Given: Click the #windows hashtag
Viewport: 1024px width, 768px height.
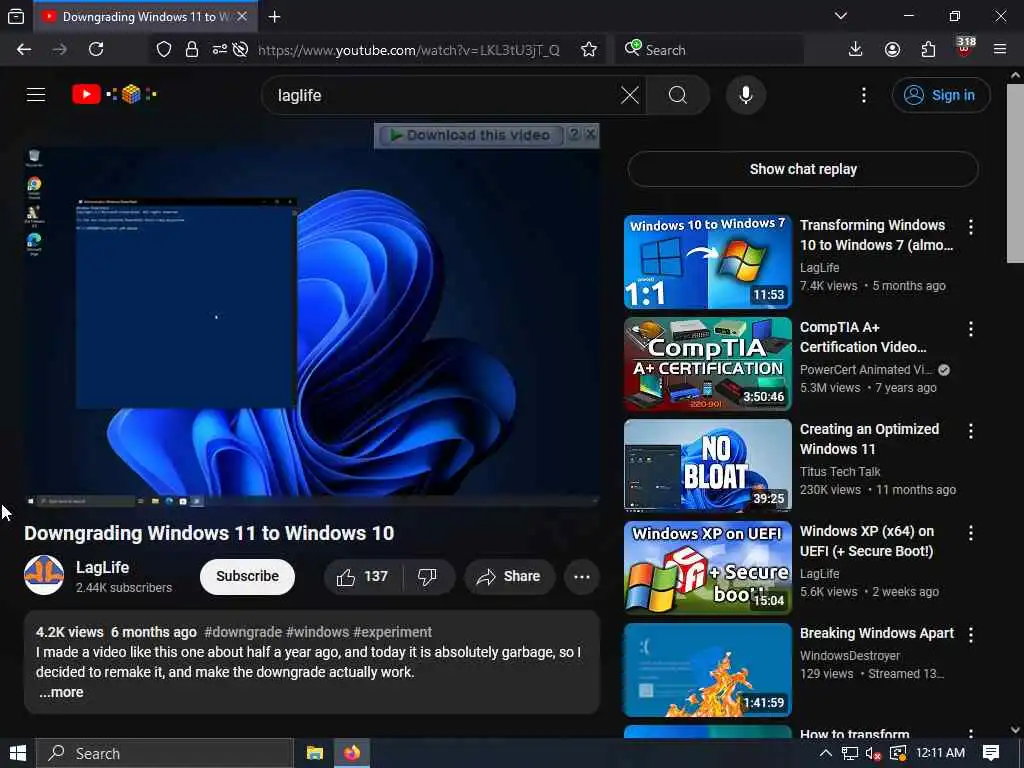Looking at the screenshot, I should (x=317, y=632).
